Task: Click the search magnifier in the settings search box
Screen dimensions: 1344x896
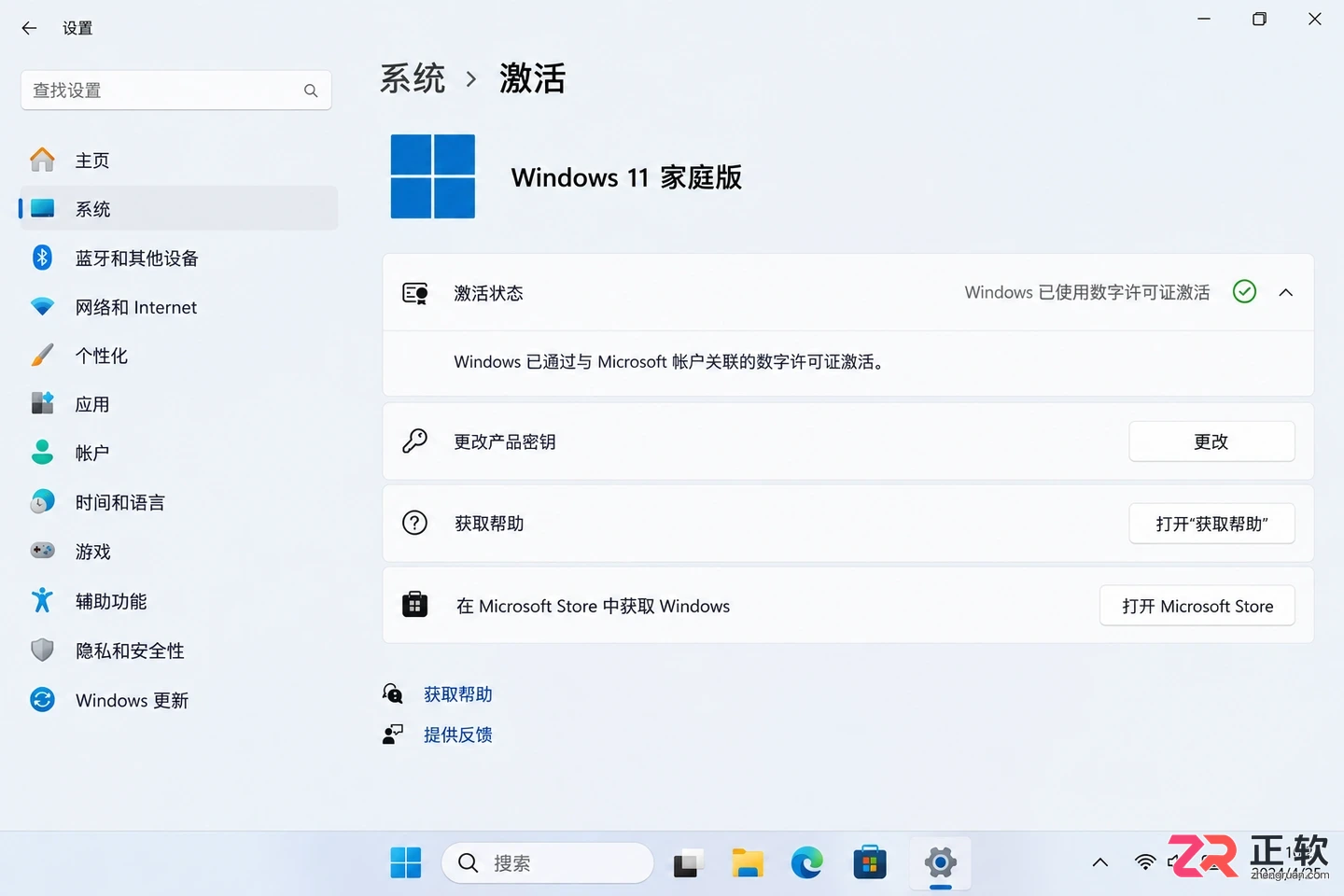Action: [311, 91]
